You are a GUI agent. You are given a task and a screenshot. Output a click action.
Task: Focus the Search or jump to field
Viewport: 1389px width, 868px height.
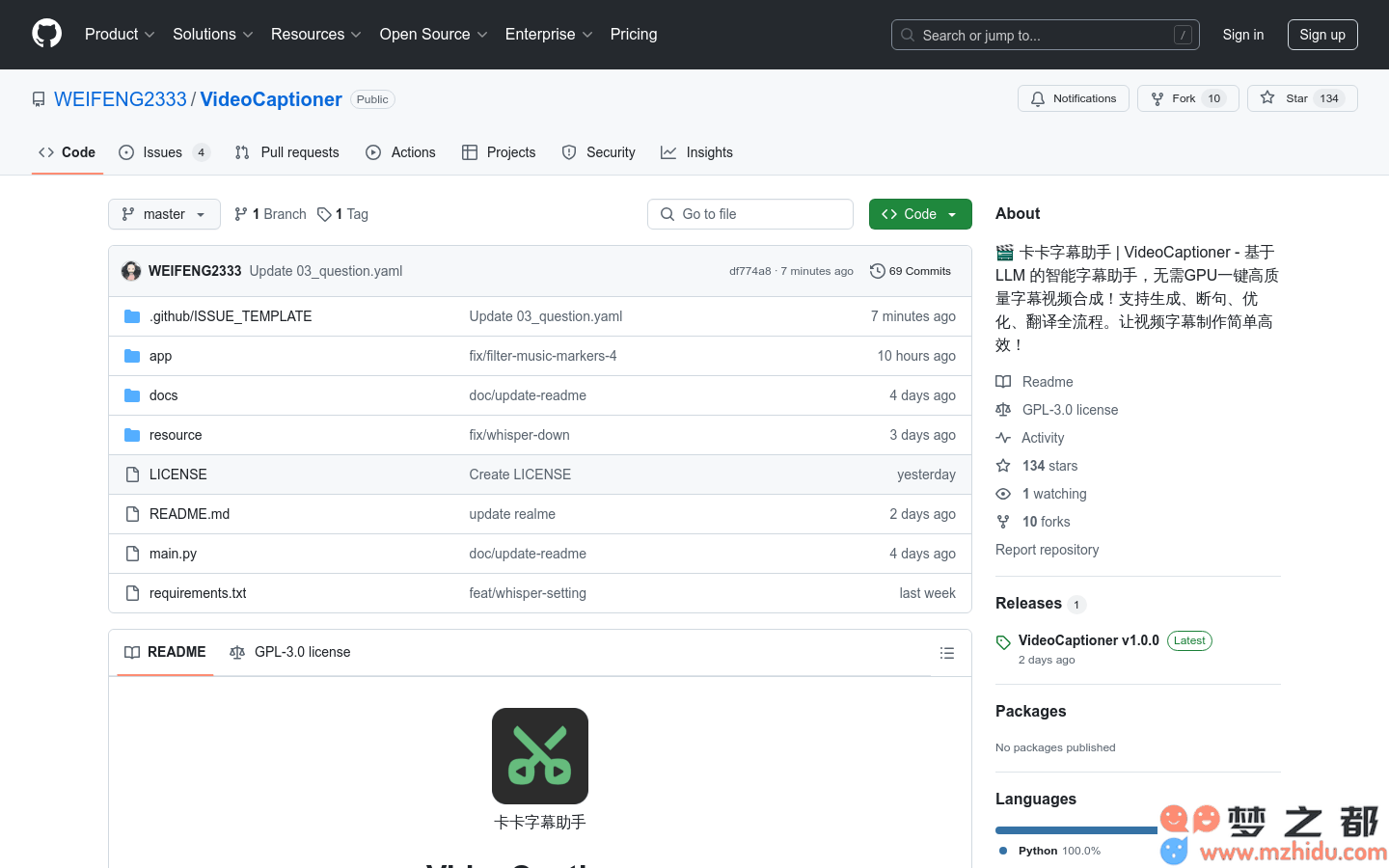coord(1045,35)
